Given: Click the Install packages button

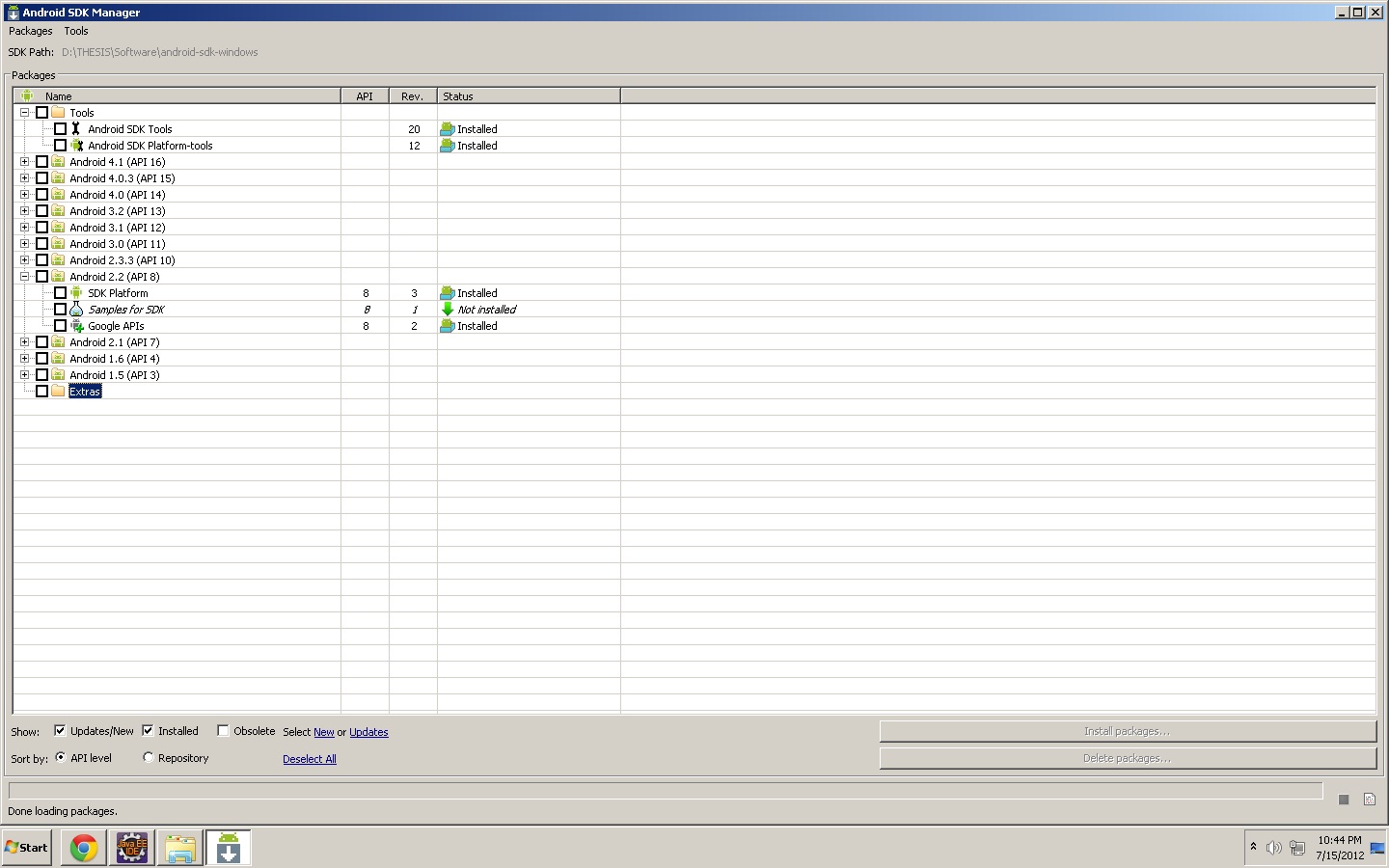Looking at the screenshot, I should pyautogui.click(x=1128, y=731).
